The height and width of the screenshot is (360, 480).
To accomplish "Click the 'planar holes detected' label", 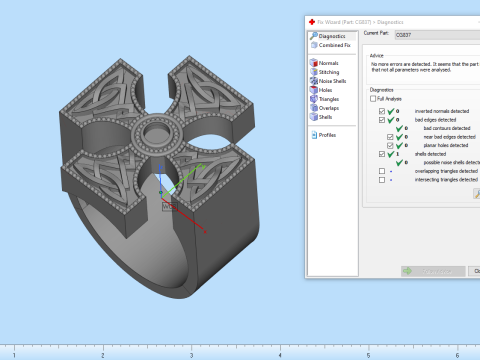I will 446,145.
